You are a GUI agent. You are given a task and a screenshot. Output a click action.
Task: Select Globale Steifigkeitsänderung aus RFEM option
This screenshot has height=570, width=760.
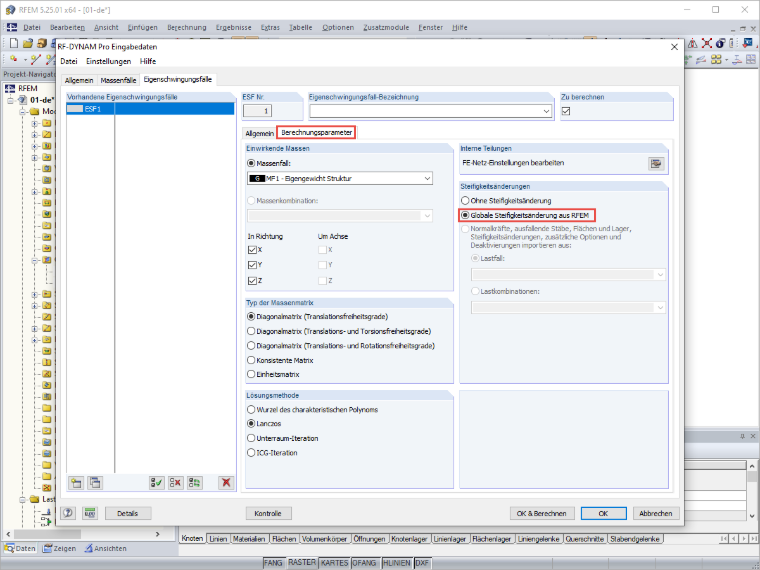point(525,215)
